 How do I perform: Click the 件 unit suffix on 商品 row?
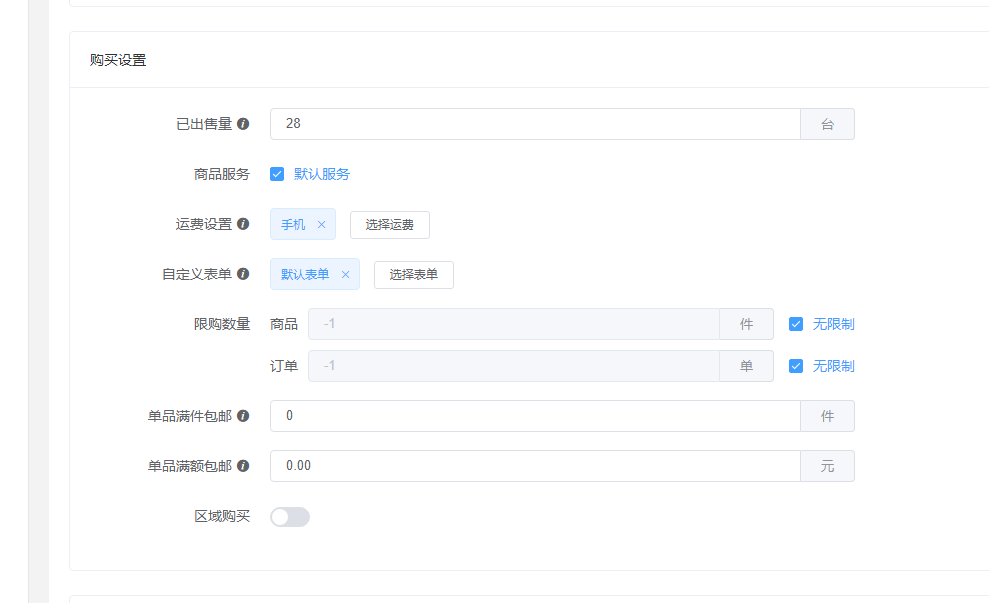click(x=747, y=324)
